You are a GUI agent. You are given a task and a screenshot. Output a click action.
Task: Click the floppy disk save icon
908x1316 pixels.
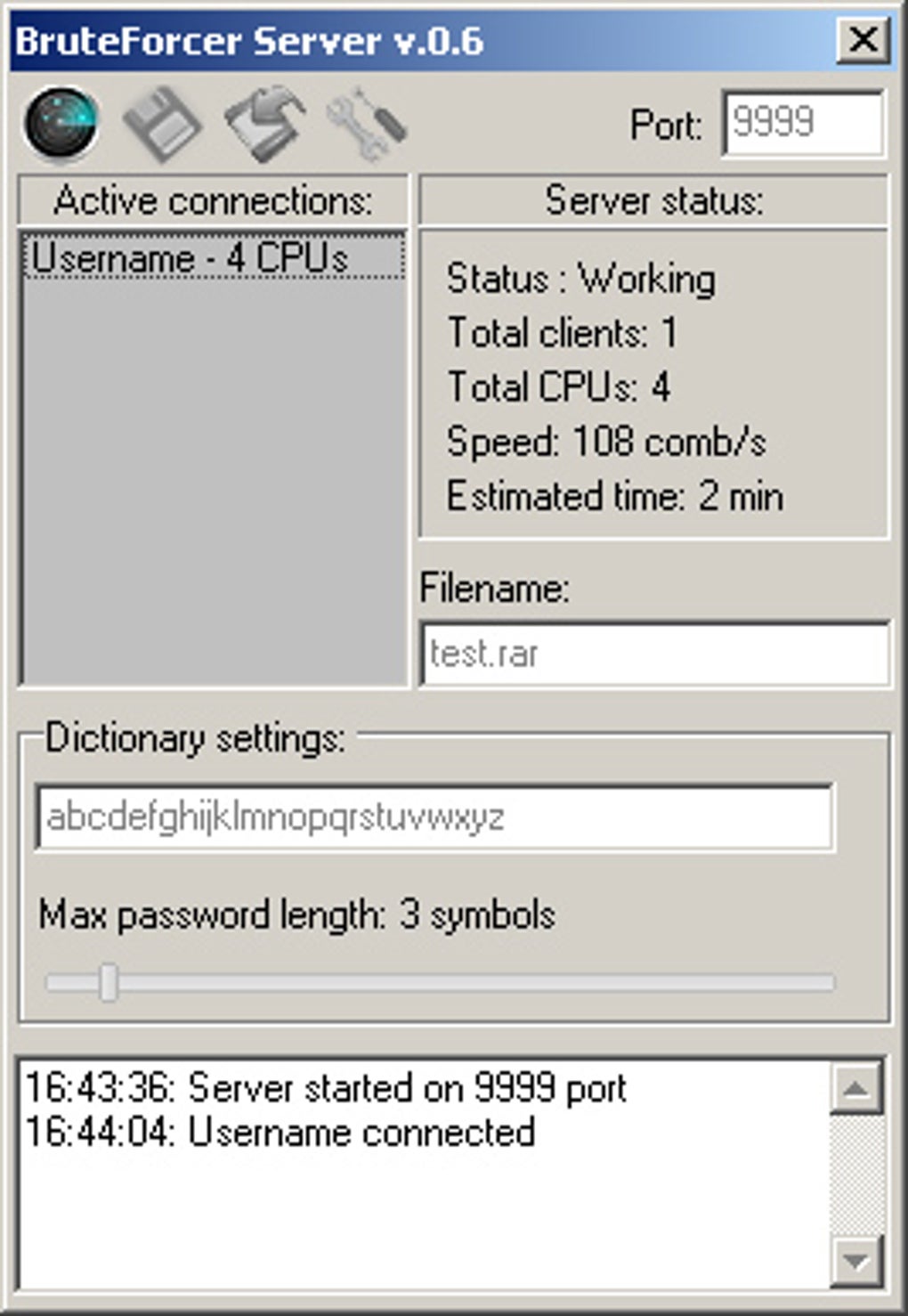coord(161,125)
